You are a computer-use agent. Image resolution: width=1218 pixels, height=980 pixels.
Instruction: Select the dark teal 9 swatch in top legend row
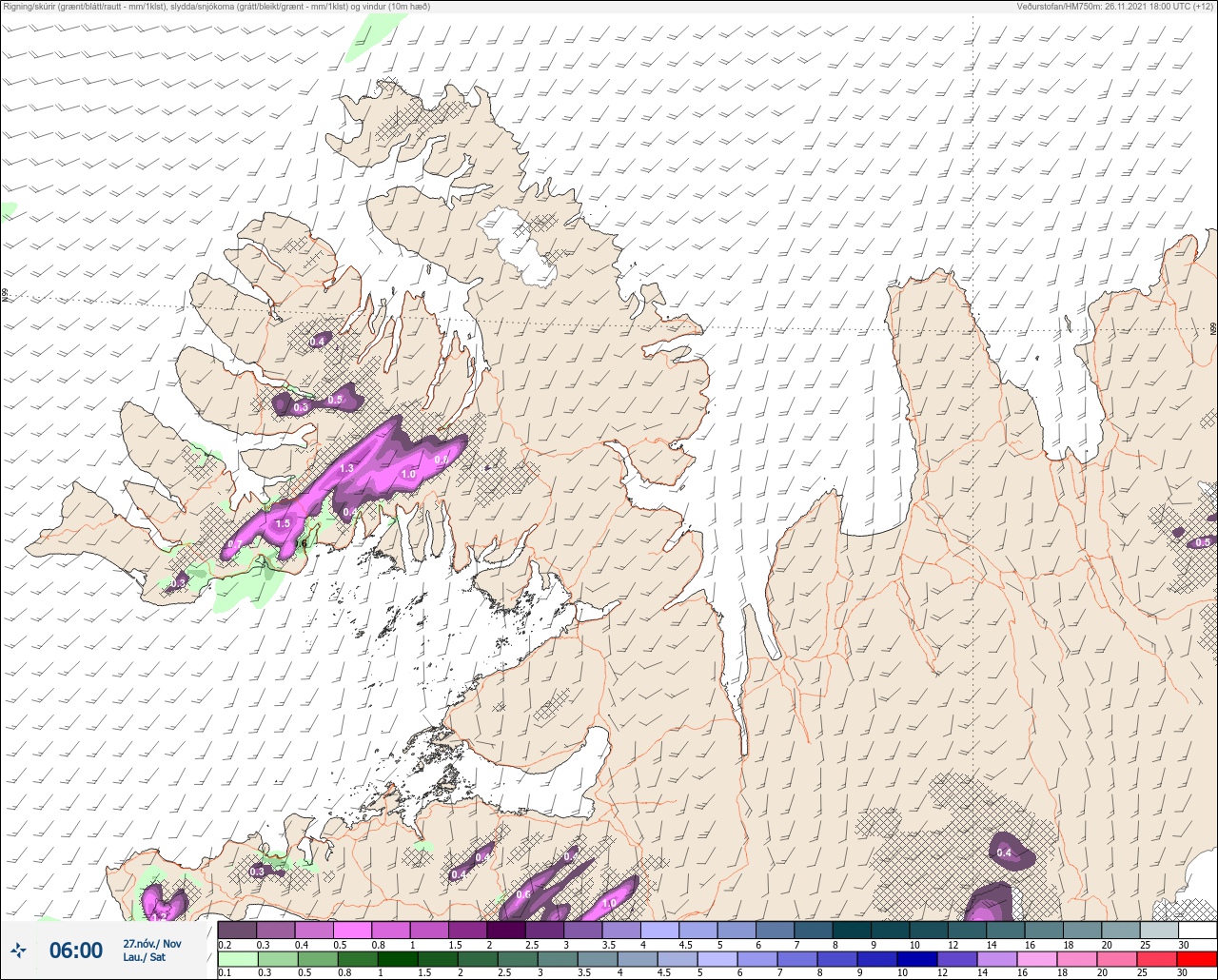(890, 930)
